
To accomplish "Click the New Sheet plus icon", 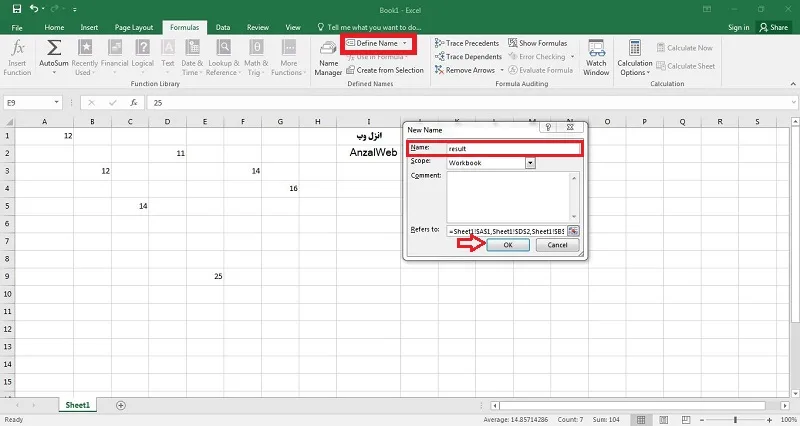I will coord(120,405).
